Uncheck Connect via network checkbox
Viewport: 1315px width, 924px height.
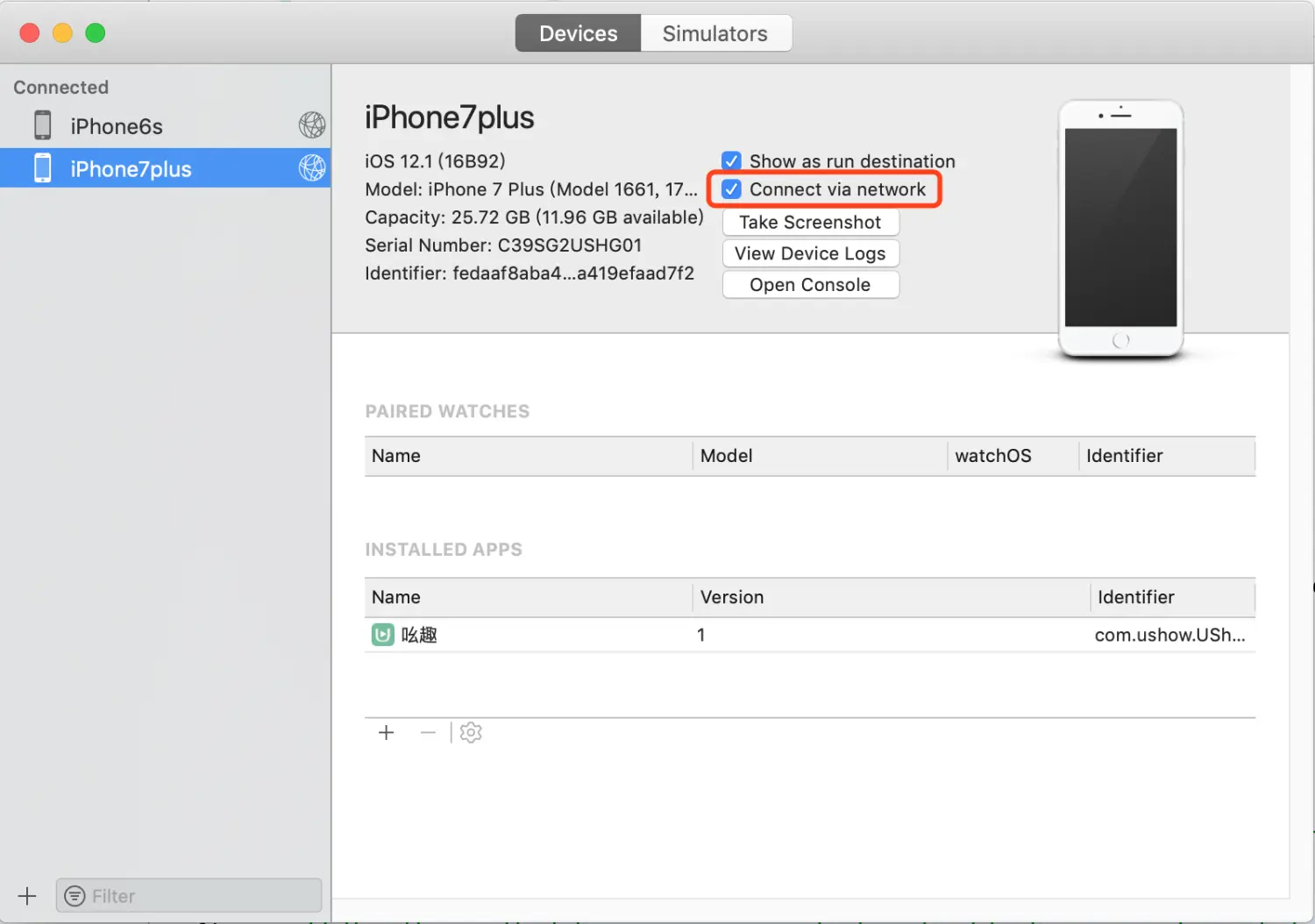pos(731,189)
